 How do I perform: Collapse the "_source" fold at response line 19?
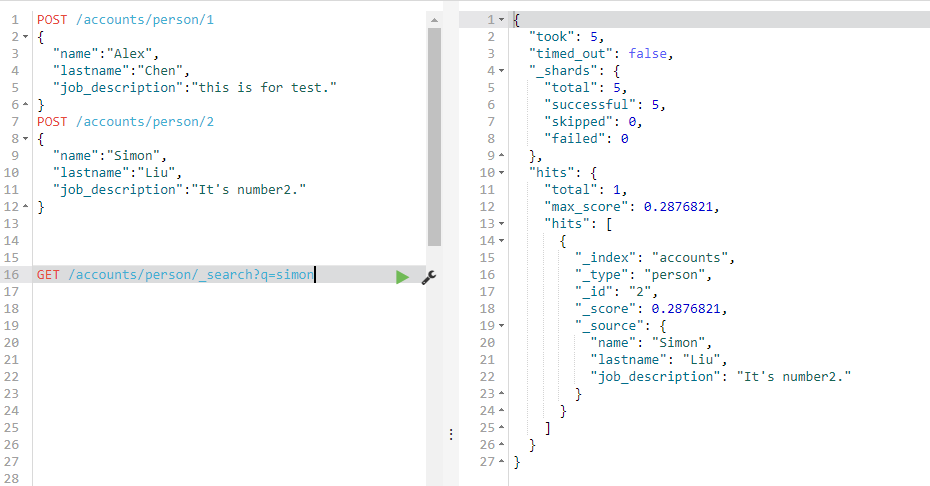click(x=502, y=326)
